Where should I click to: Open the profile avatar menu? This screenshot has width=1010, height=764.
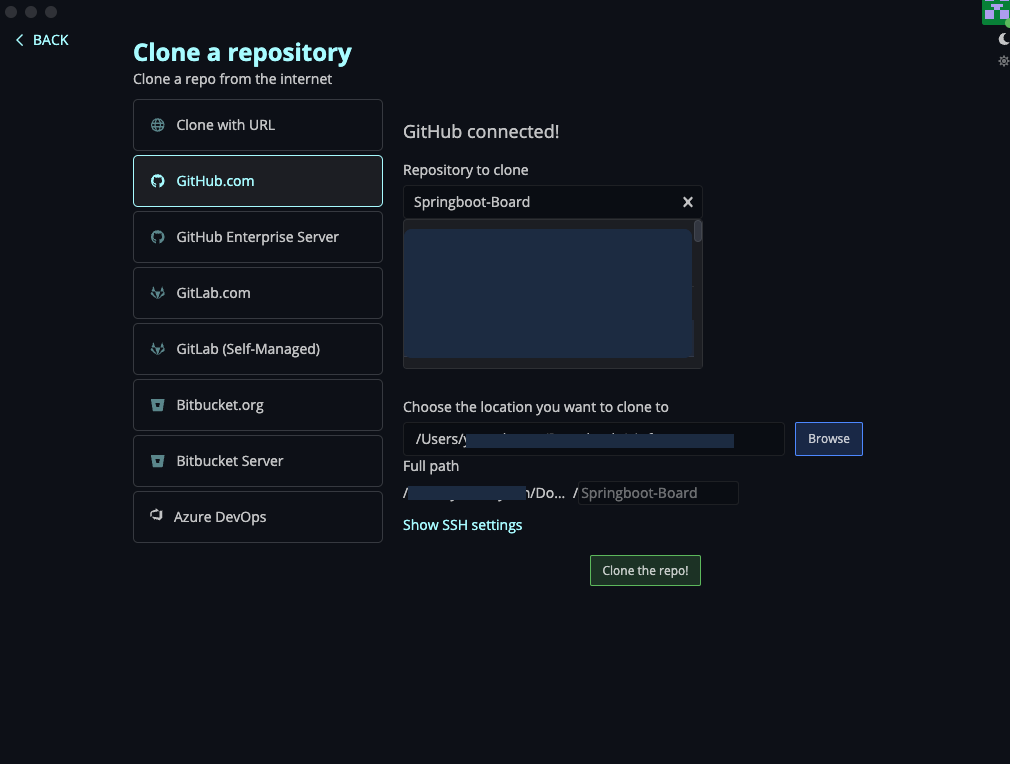996,12
